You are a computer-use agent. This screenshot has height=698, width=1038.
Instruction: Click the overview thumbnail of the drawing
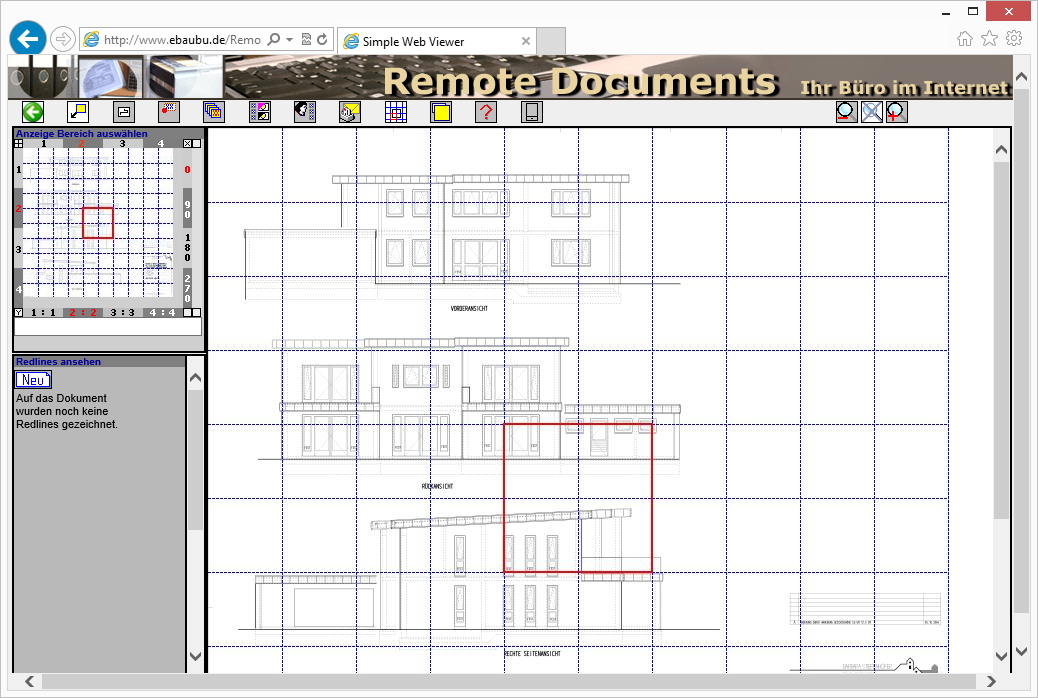(x=98, y=223)
